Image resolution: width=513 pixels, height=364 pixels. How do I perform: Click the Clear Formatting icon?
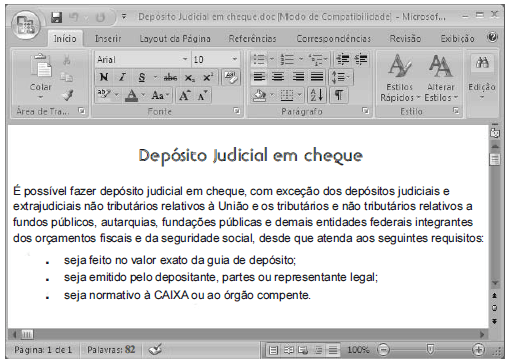[x=230, y=77]
